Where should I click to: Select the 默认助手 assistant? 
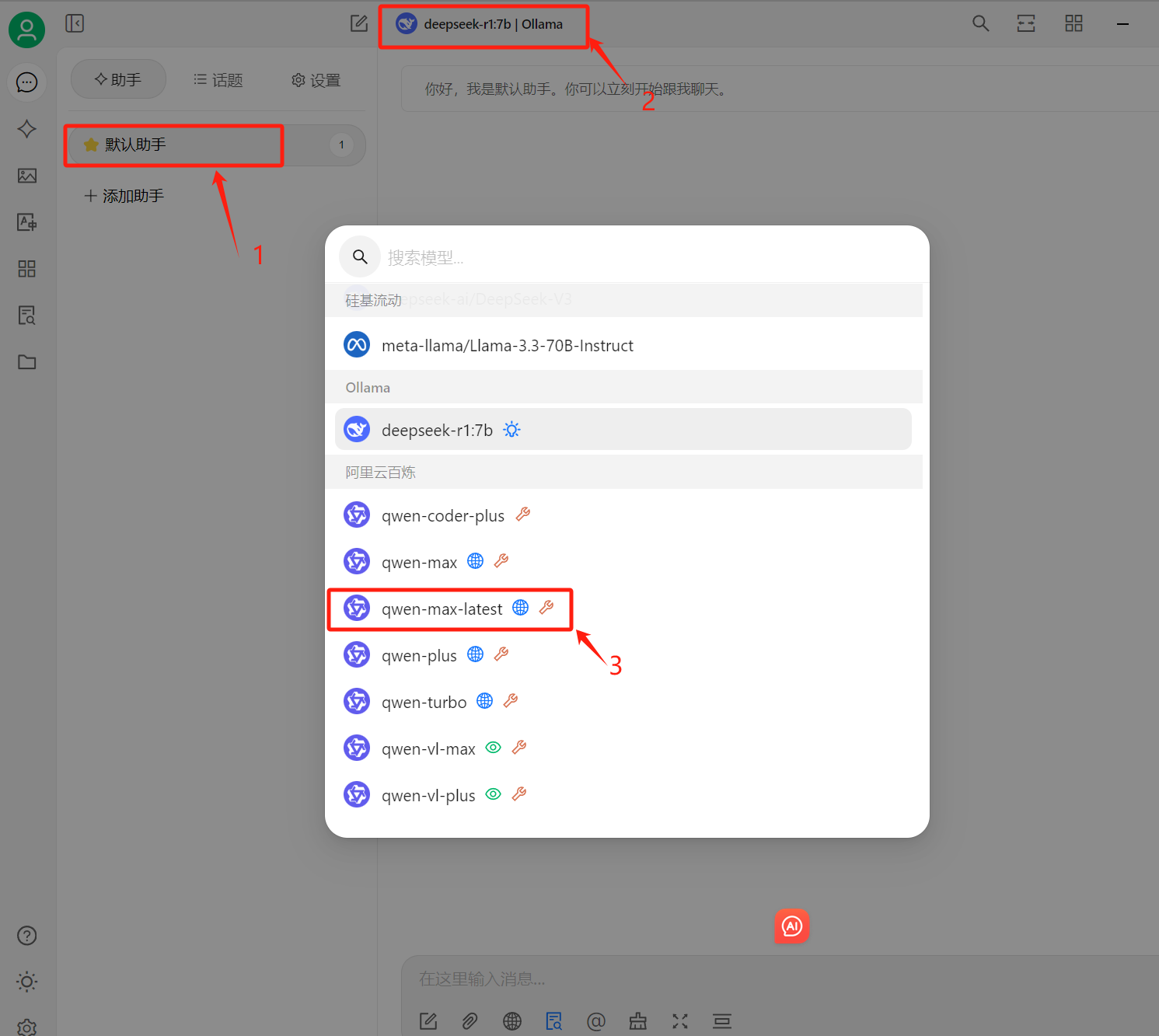point(217,145)
